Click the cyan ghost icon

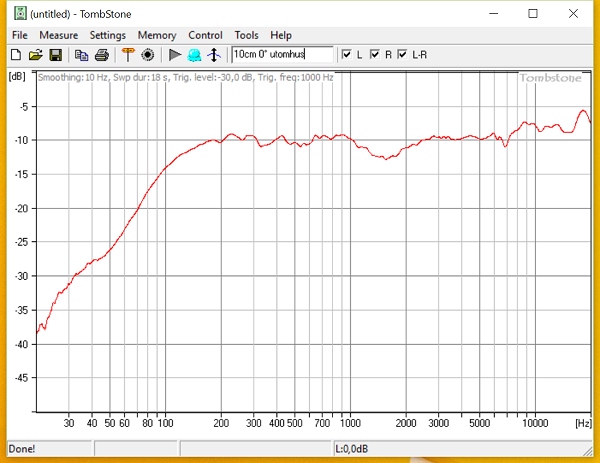pyautogui.click(x=194, y=55)
